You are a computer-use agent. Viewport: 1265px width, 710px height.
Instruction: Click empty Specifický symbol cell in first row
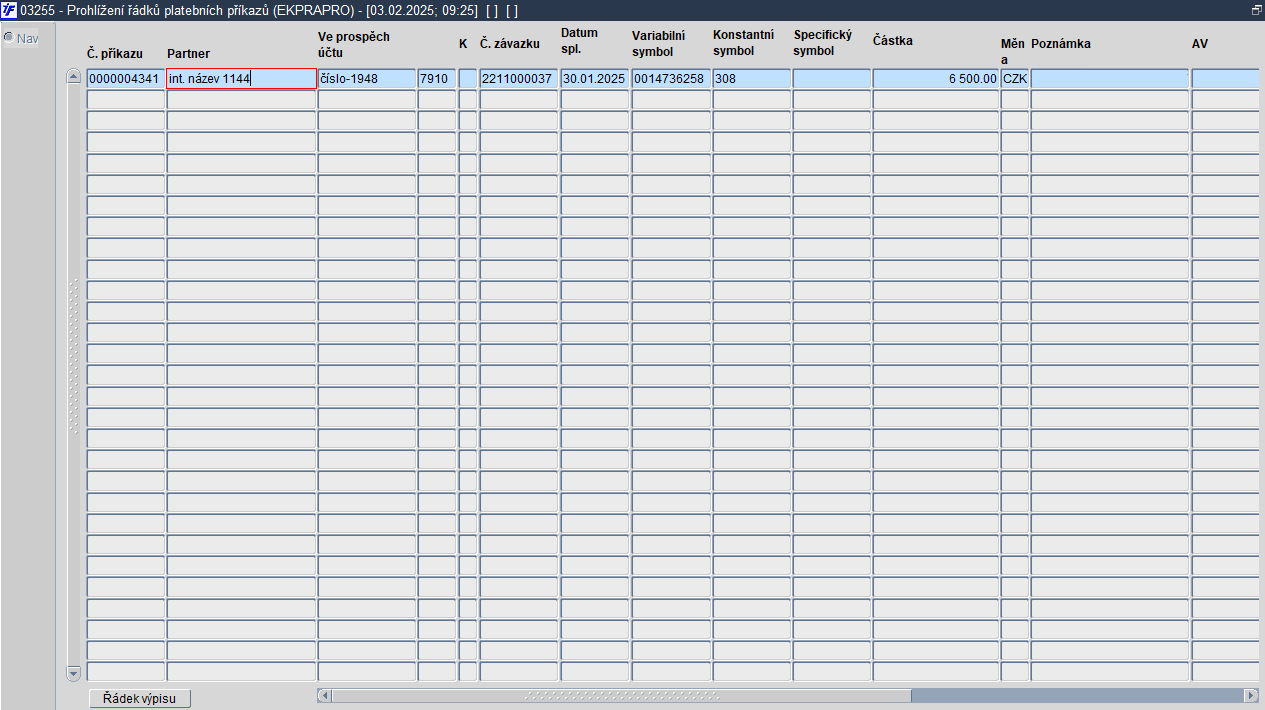(832, 78)
